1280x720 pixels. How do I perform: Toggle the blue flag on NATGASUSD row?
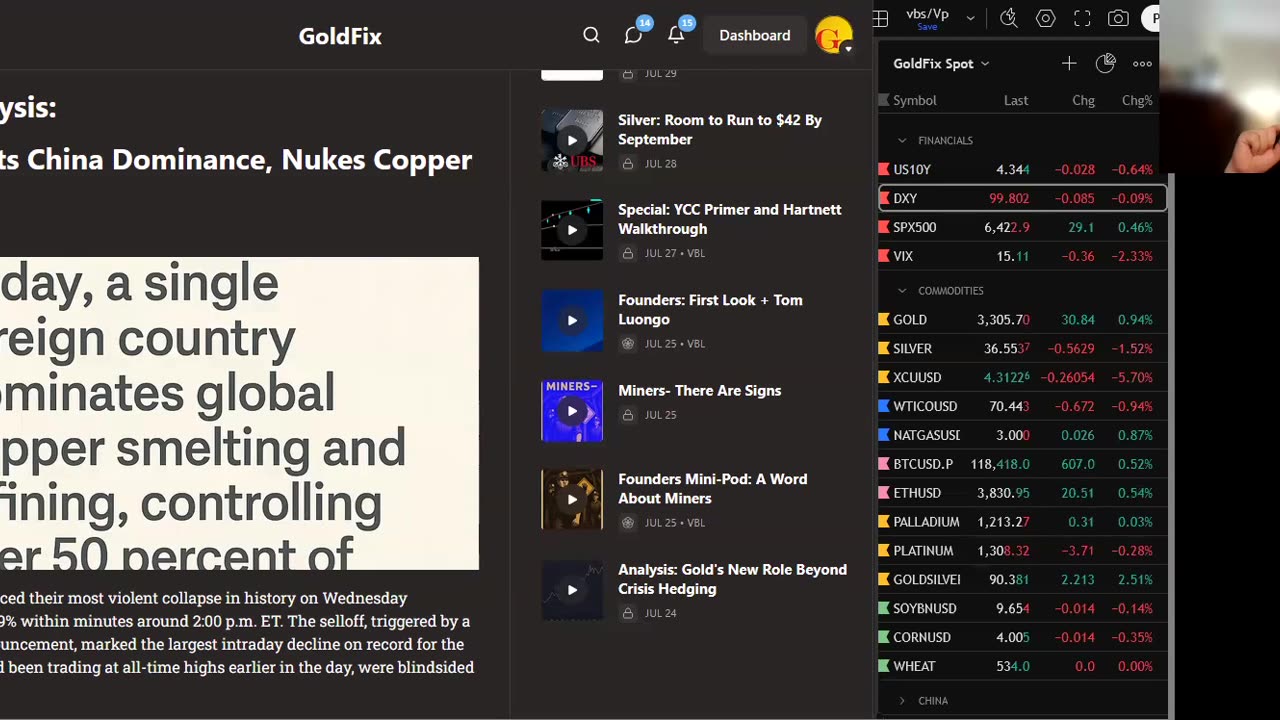click(x=884, y=436)
